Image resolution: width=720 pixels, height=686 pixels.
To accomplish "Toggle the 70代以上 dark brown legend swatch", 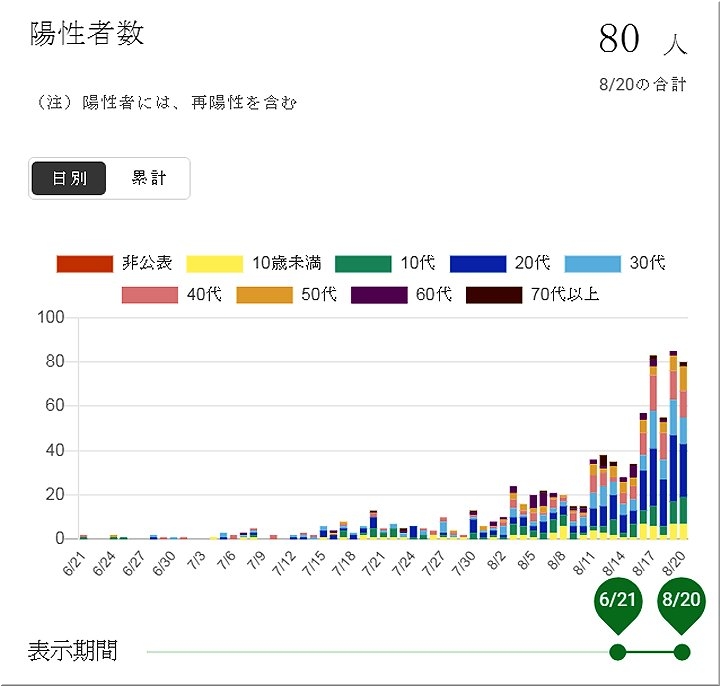I will click(493, 294).
